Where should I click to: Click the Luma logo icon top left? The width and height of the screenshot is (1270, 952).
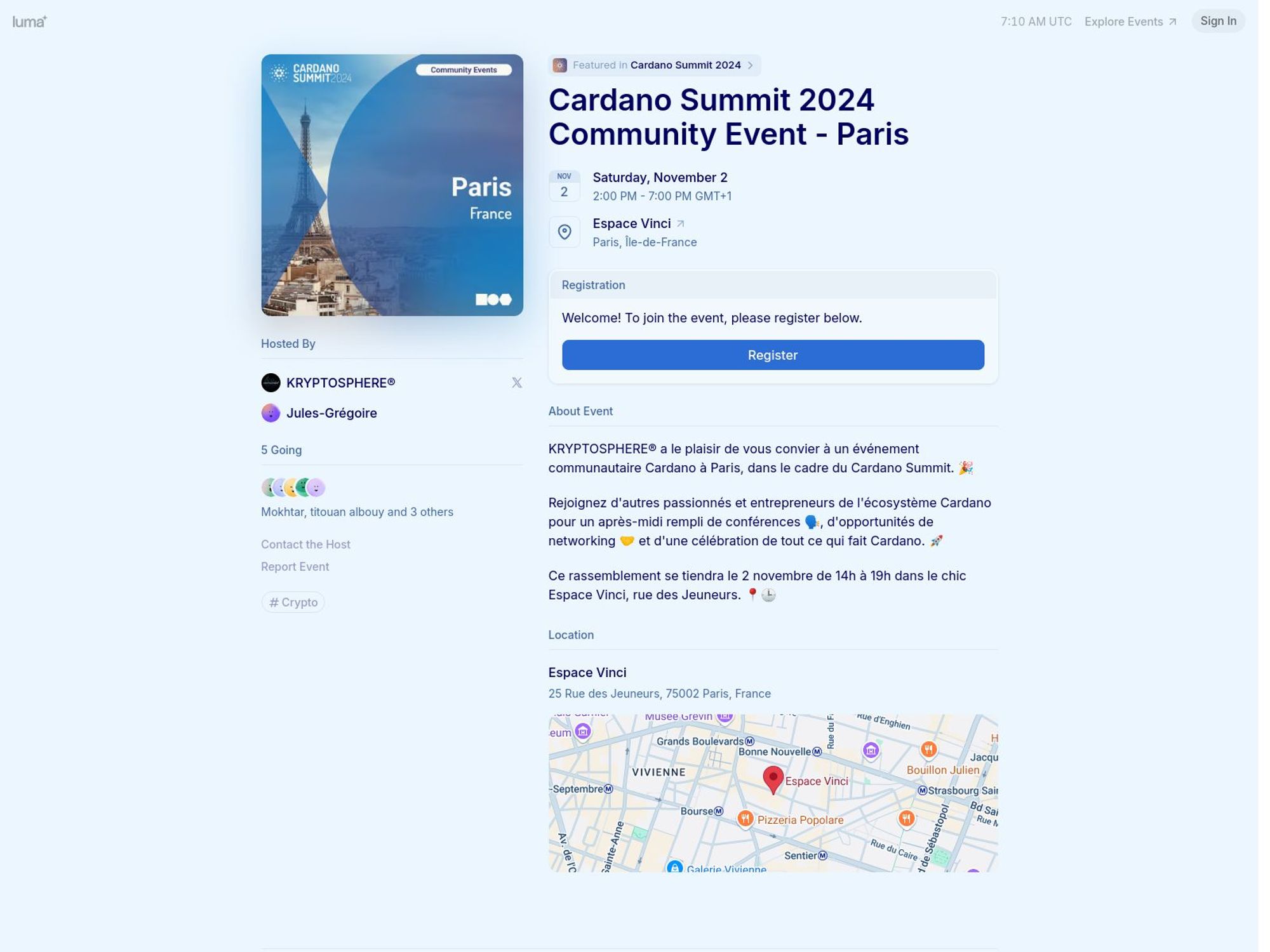[x=30, y=21]
